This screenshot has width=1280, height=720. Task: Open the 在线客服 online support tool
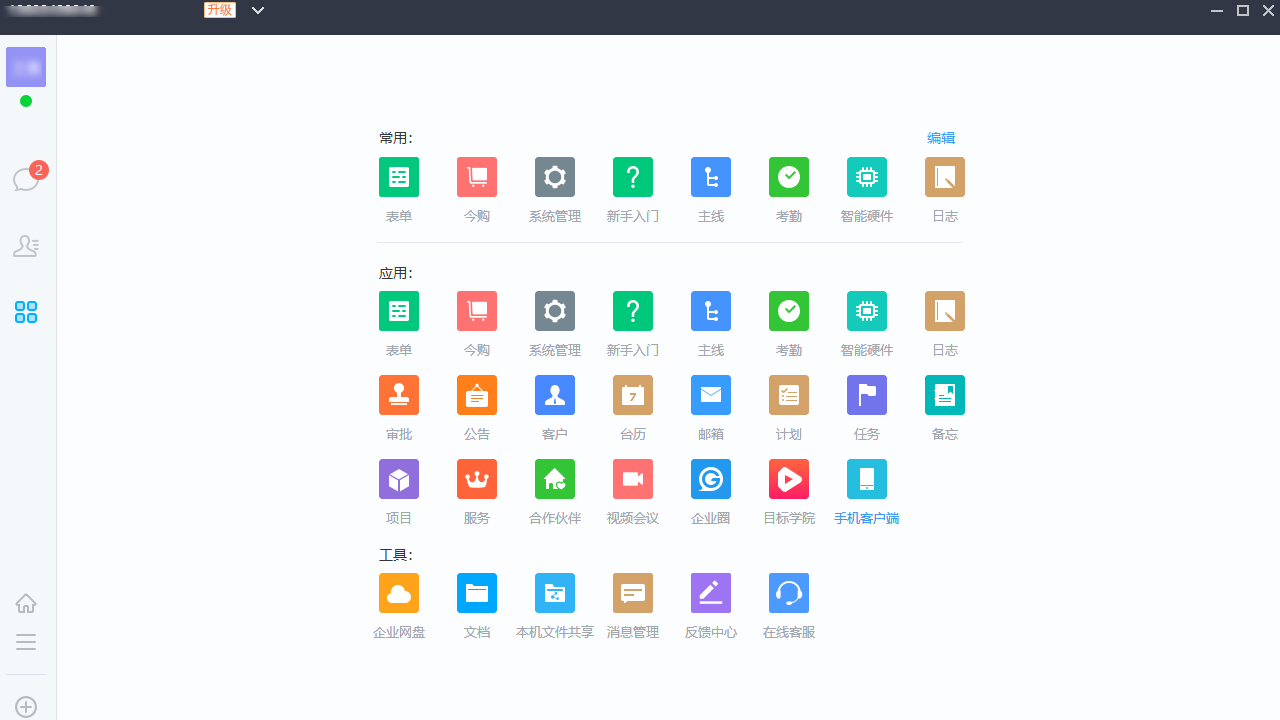click(x=788, y=593)
